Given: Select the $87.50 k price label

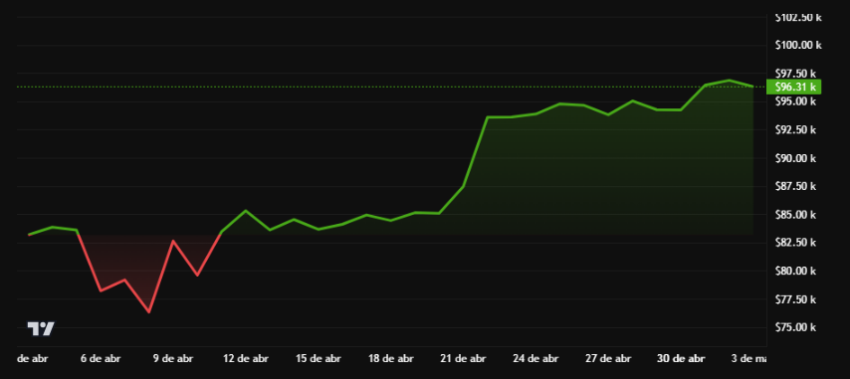Looking at the screenshot, I should tap(795, 187).
